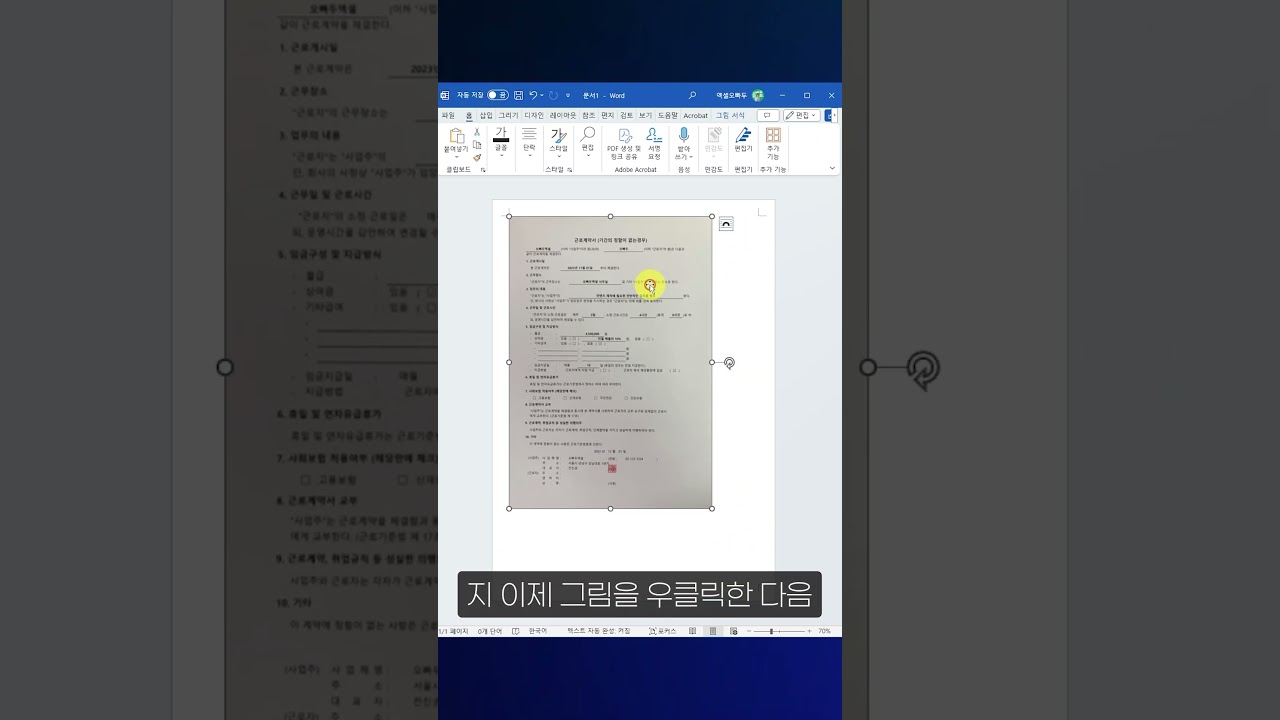1280x720 pixels.
Task: Select the Format Painter brush icon
Action: [477, 157]
